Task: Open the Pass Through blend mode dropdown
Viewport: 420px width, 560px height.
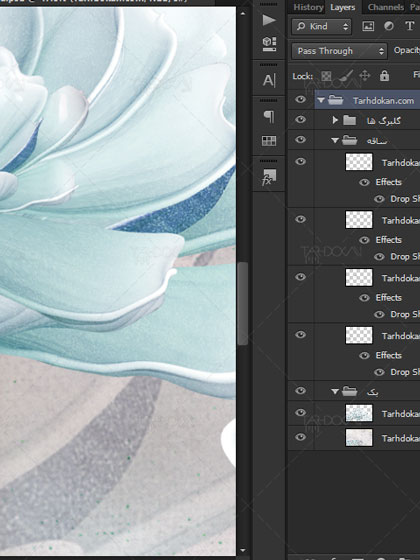Action: (339, 51)
